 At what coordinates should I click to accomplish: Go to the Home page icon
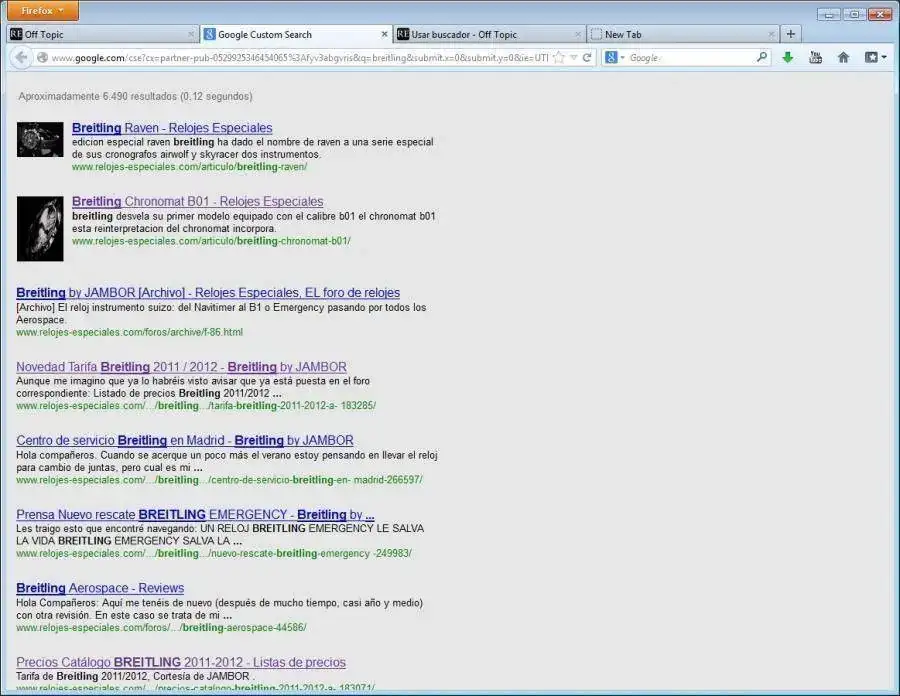[843, 58]
